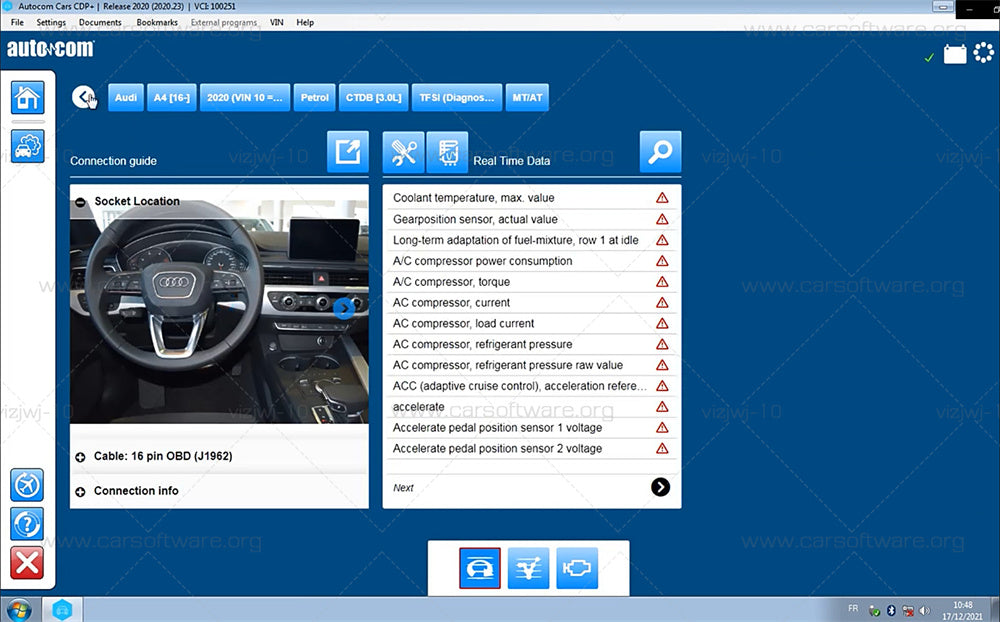
Task: Click the CTDB [3.0L] engine button
Action: coord(374,98)
